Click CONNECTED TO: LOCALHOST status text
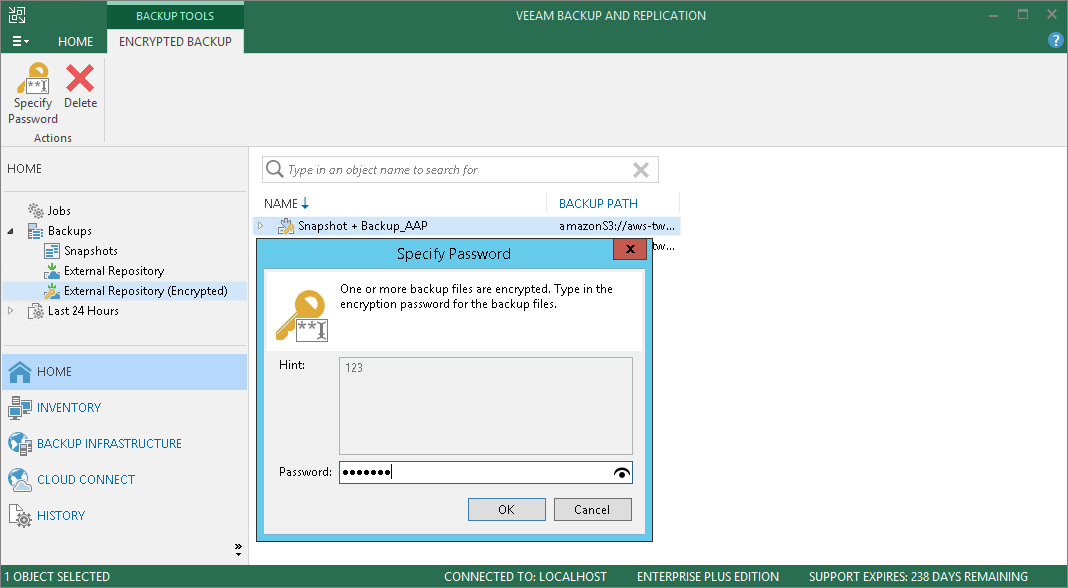The width and height of the screenshot is (1068, 588). click(x=525, y=577)
